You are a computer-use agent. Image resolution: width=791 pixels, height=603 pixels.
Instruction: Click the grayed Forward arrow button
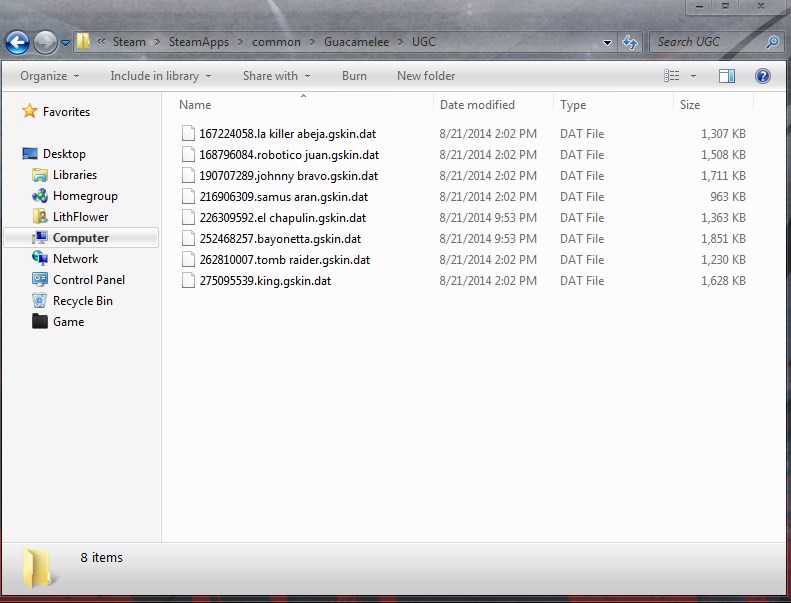tap(45, 42)
